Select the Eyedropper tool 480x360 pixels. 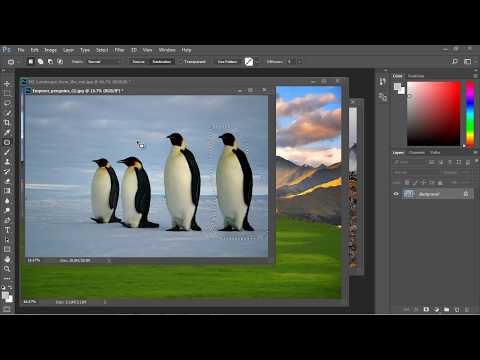pos(7,132)
